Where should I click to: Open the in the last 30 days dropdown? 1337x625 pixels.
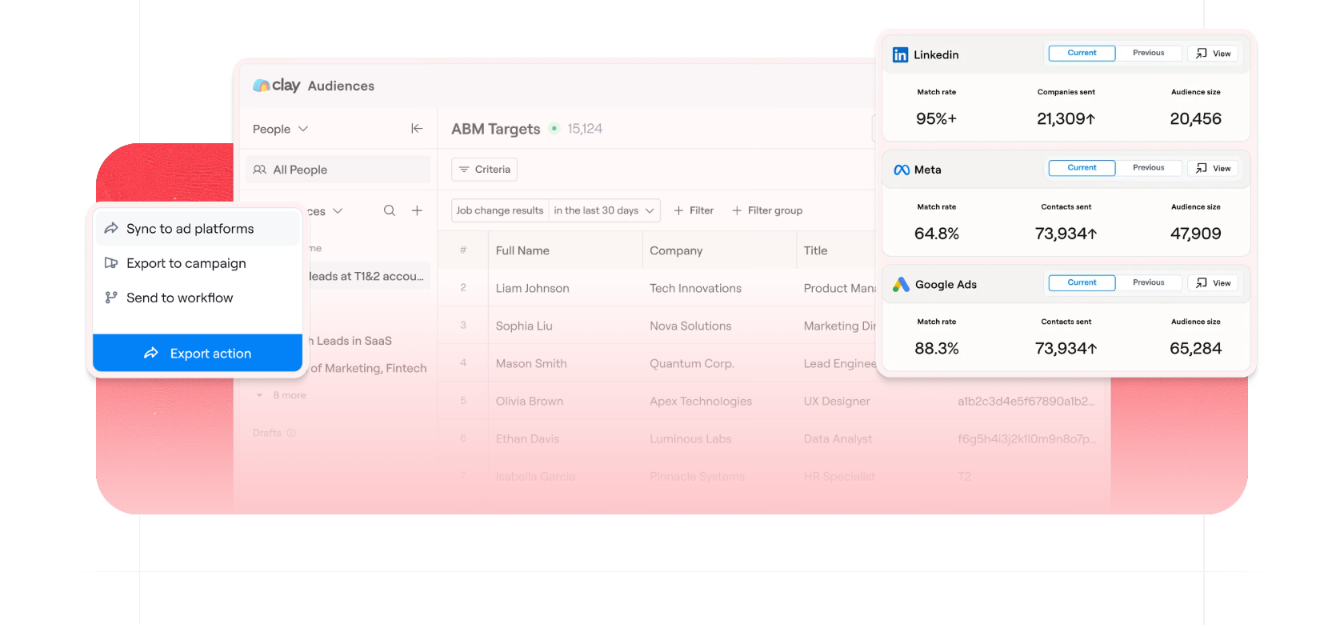coord(604,210)
